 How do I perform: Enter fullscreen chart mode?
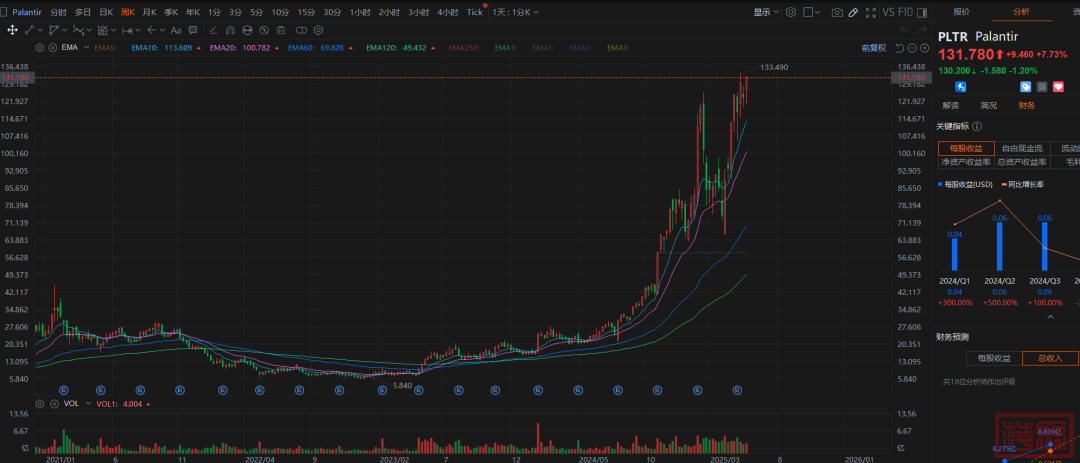click(871, 12)
